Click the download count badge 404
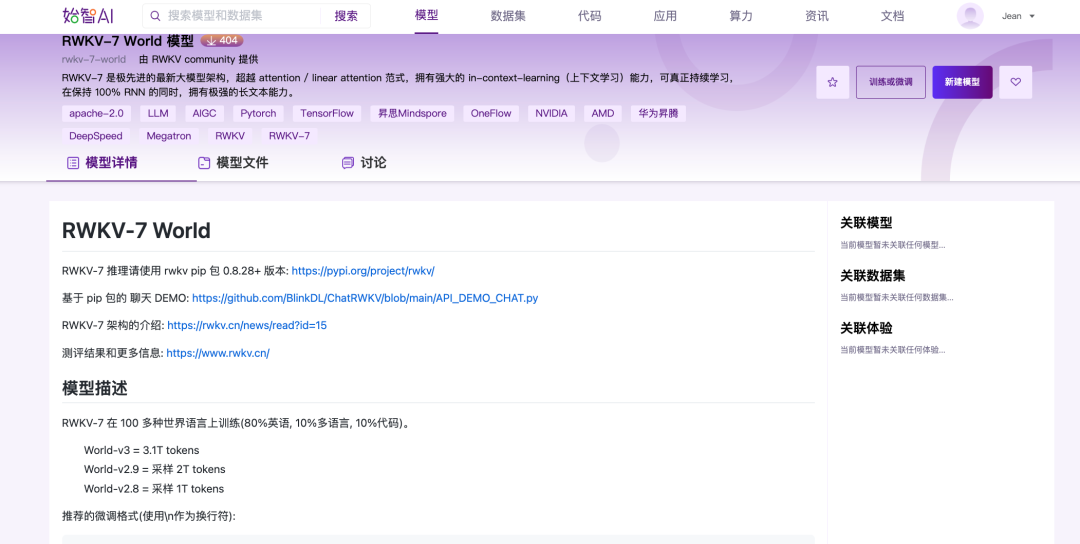Viewport: 1080px width, 544px height. pos(222,41)
